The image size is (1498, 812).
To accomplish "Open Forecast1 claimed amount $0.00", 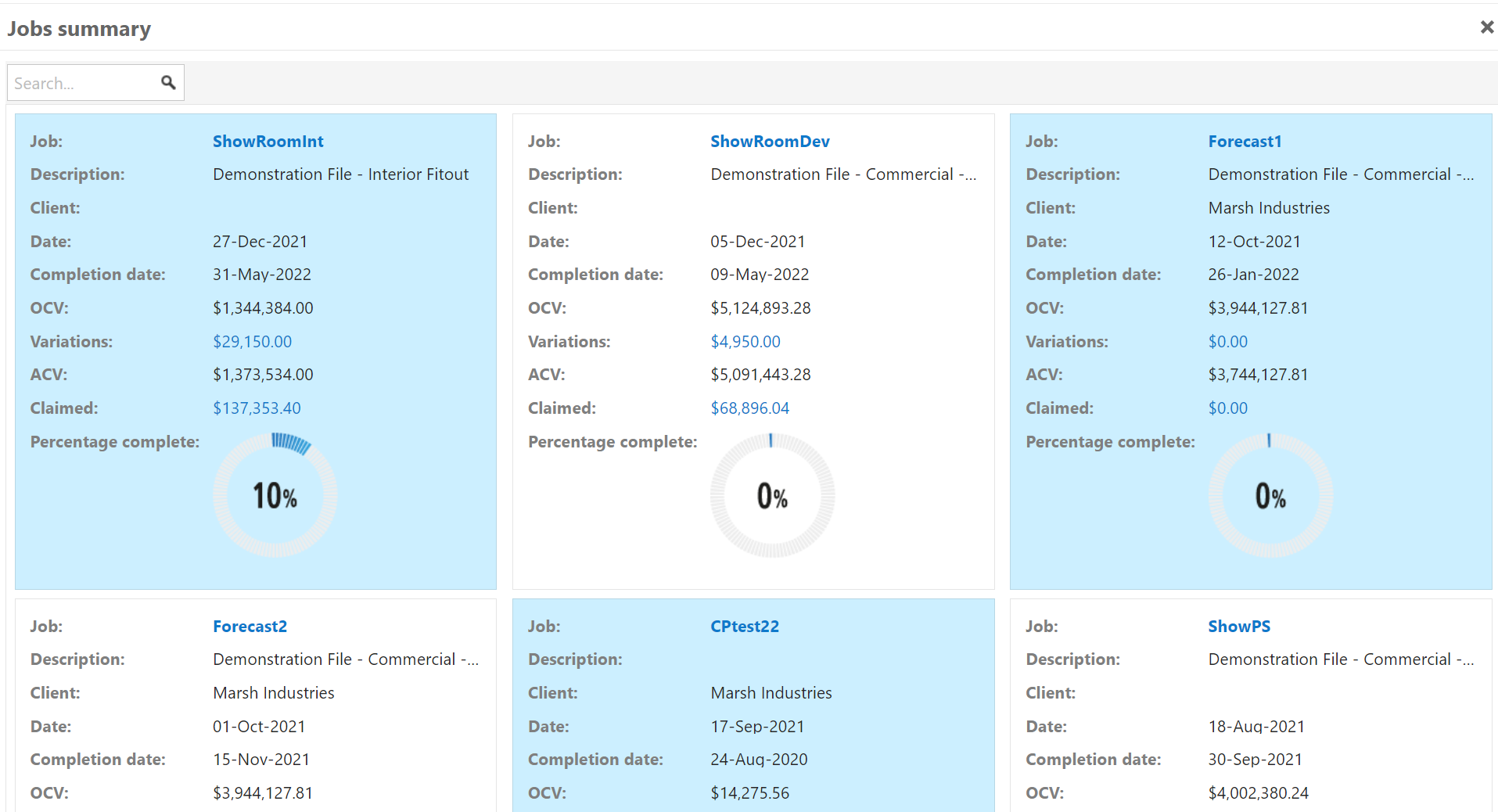I will point(1228,408).
